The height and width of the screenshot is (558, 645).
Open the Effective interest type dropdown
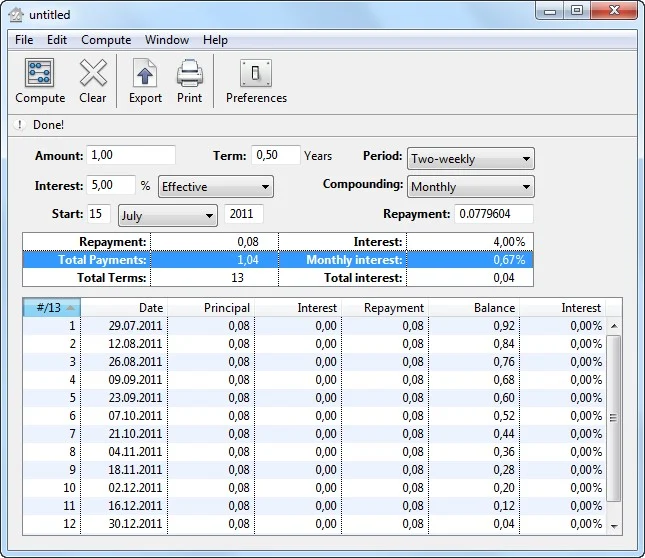[216, 187]
